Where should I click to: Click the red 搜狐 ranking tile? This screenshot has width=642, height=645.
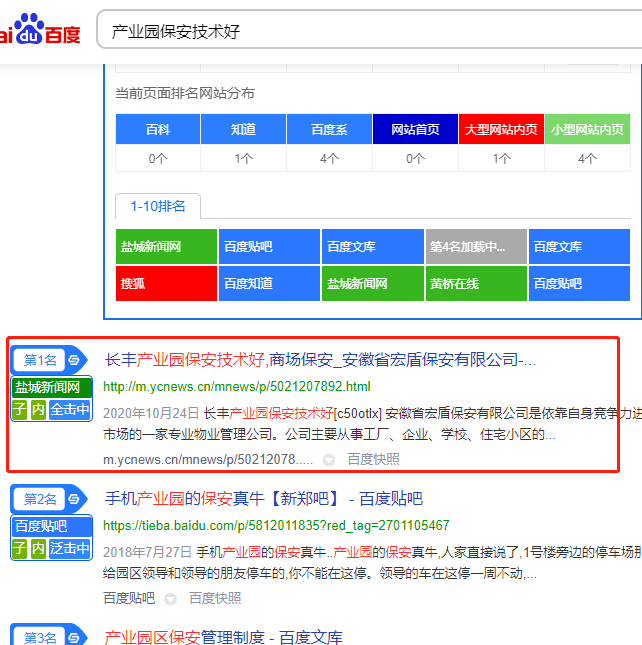[166, 283]
